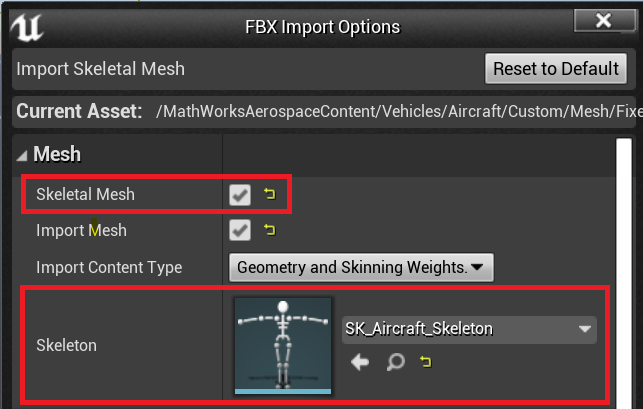
Task: Click the Import Skeletal Mesh heading
Action: [x=100, y=69]
